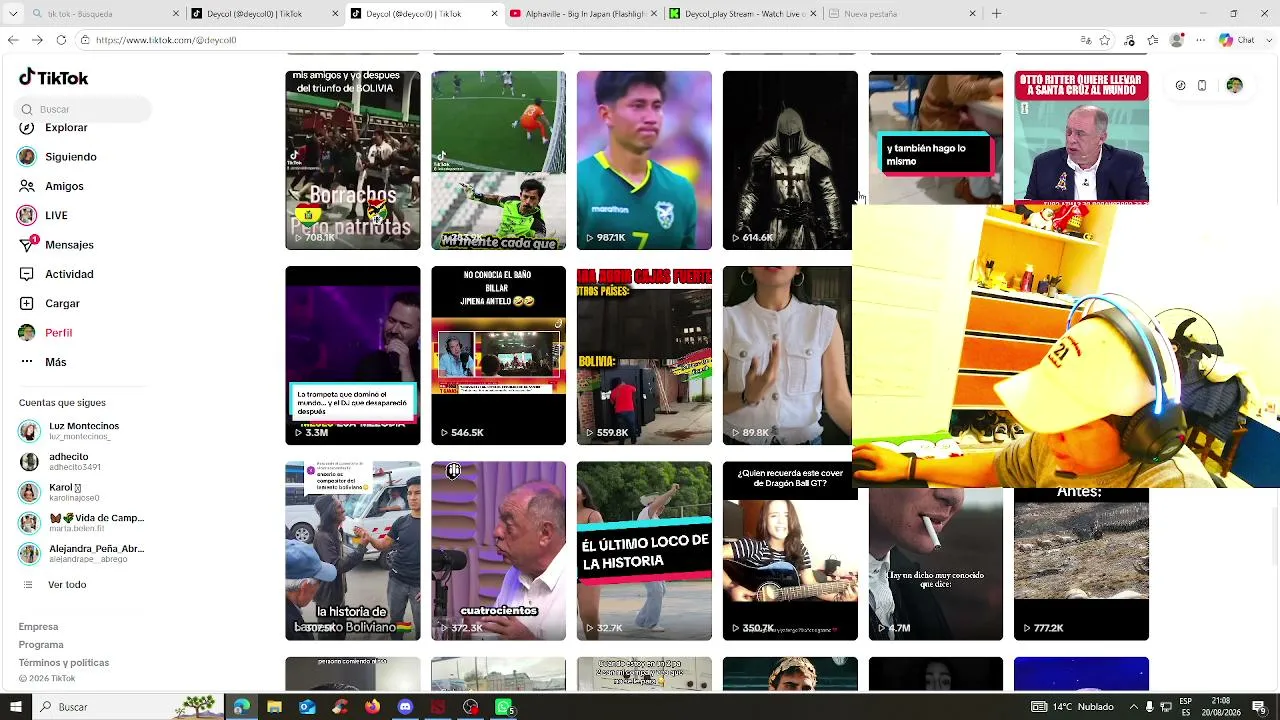Open WhatsApp from the taskbar
Screen dimensions: 1280x720
click(504, 707)
